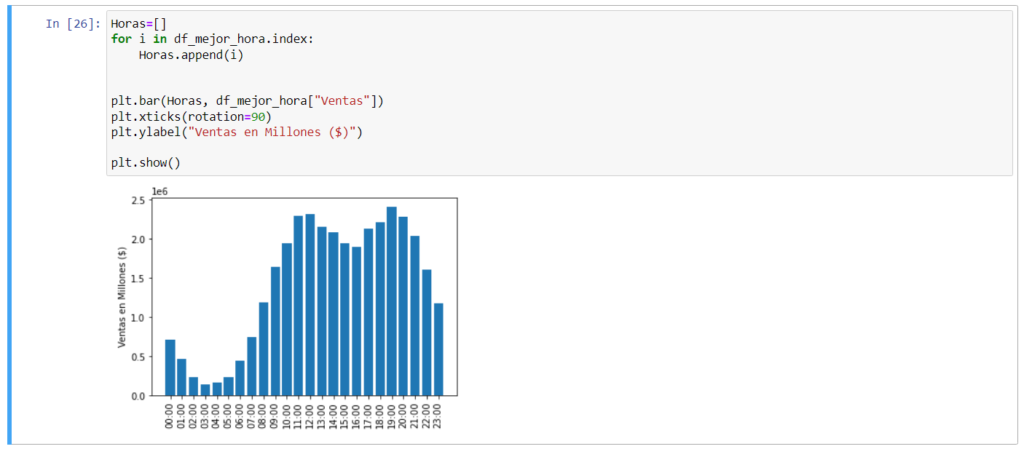Click the bar for 12:00
Viewport: 1024px width, 449px height.
(310, 305)
